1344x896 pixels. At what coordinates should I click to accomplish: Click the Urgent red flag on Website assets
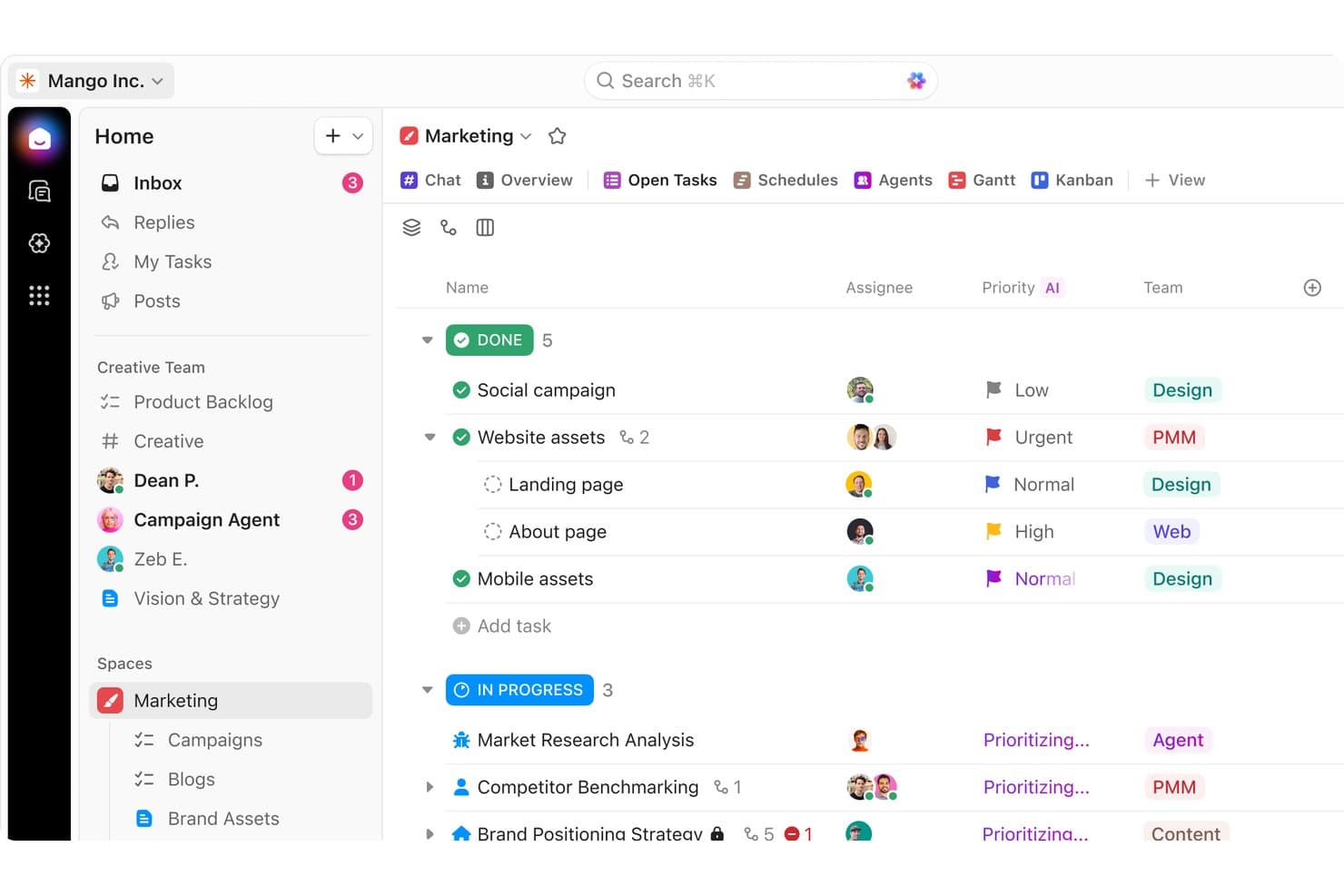click(x=993, y=438)
